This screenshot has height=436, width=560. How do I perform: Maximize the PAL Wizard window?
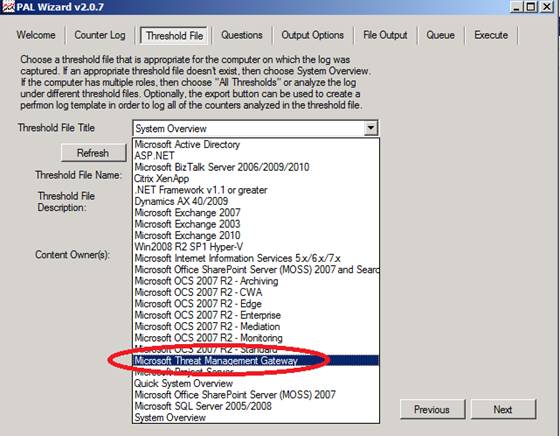point(531,7)
